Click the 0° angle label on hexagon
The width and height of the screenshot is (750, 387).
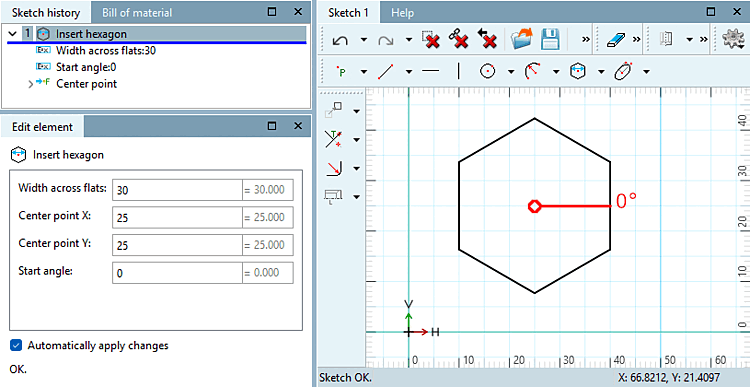626,201
